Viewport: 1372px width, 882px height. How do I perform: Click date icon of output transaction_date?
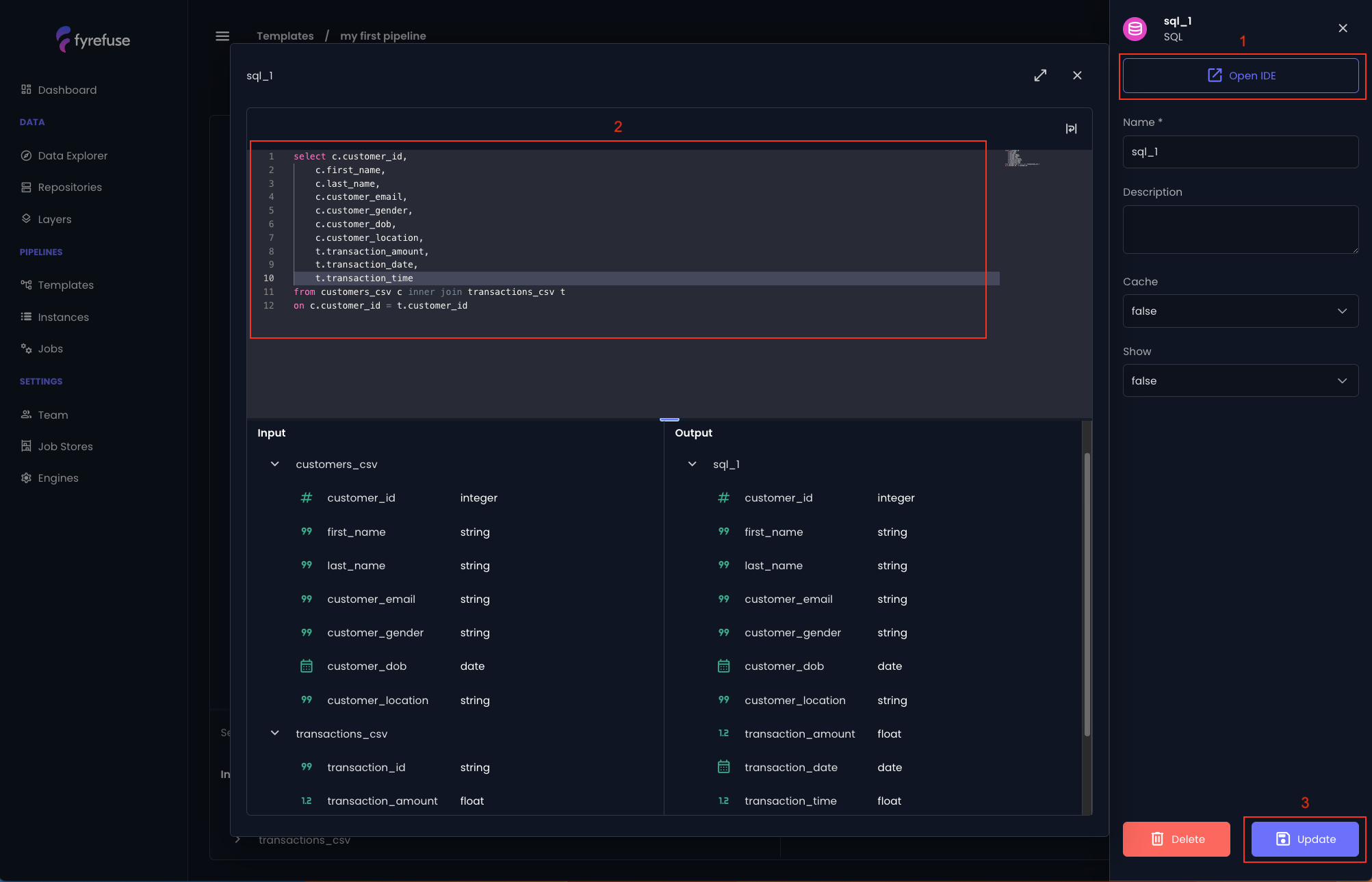[x=724, y=767]
